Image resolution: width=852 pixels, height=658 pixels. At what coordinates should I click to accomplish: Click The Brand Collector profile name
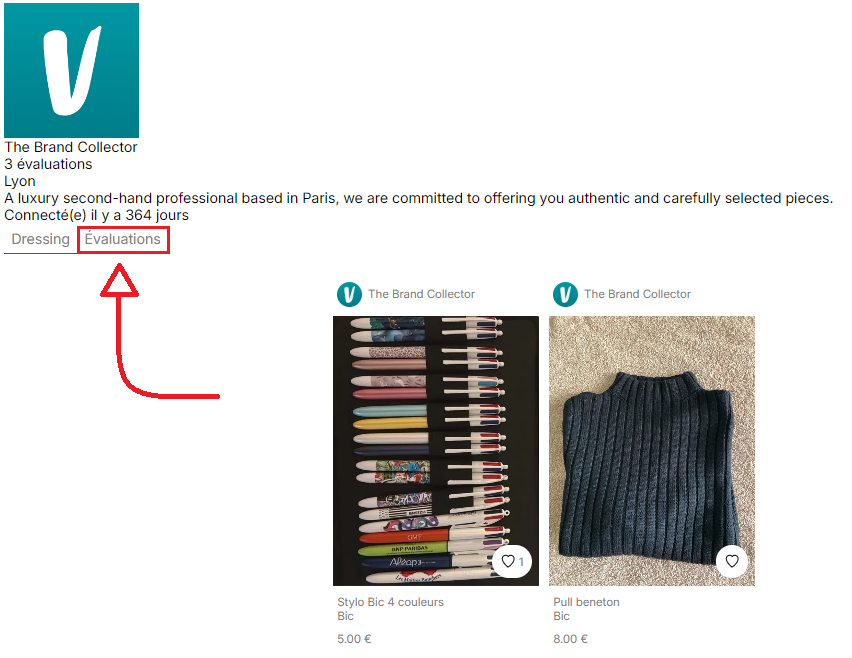tap(71, 147)
